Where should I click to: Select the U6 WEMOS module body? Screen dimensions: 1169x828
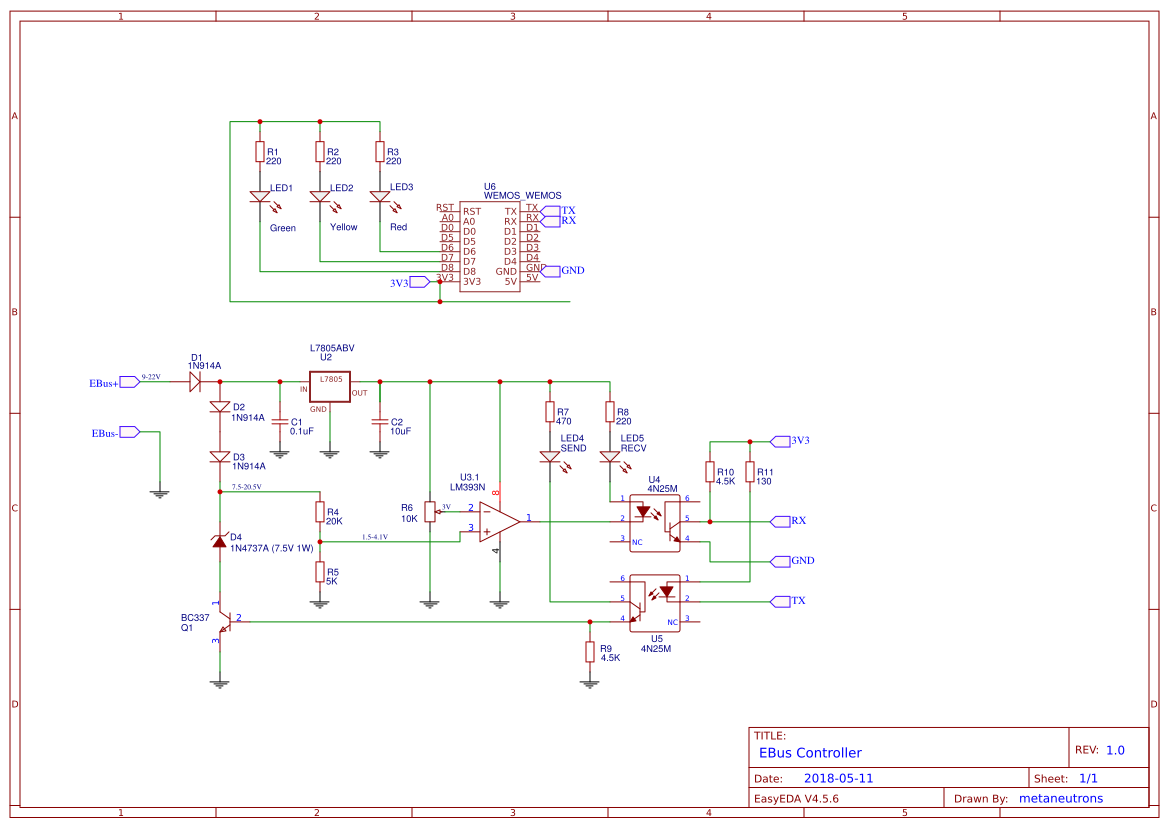click(489, 247)
